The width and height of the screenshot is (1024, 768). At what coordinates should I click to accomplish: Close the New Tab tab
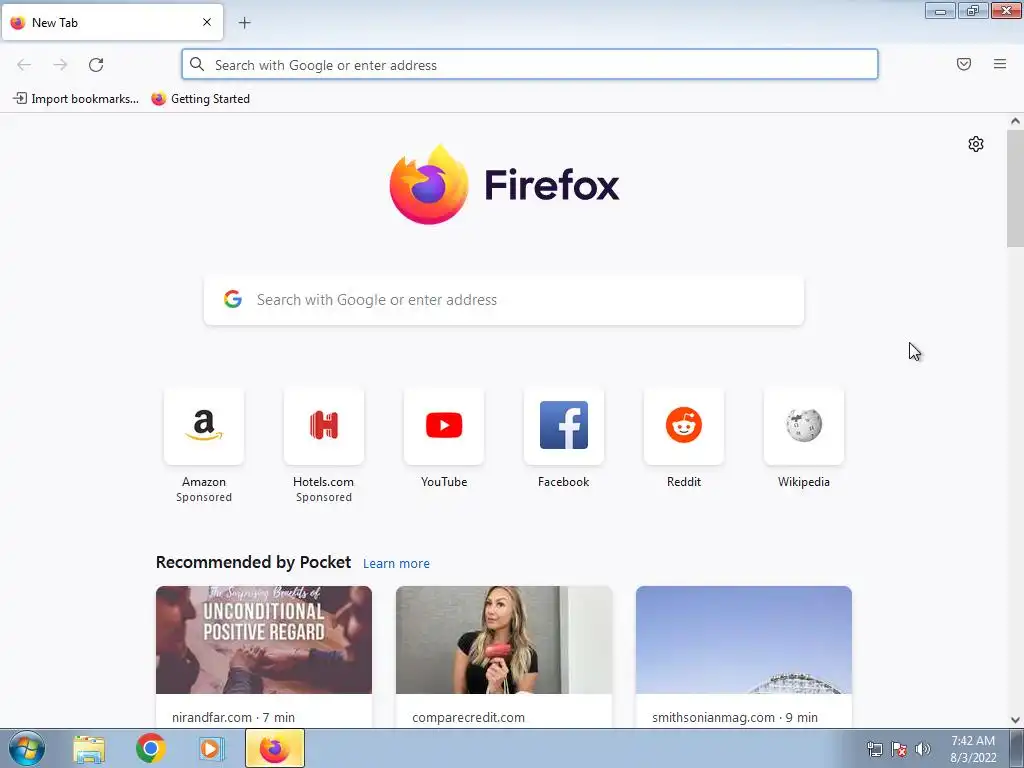[x=207, y=22]
